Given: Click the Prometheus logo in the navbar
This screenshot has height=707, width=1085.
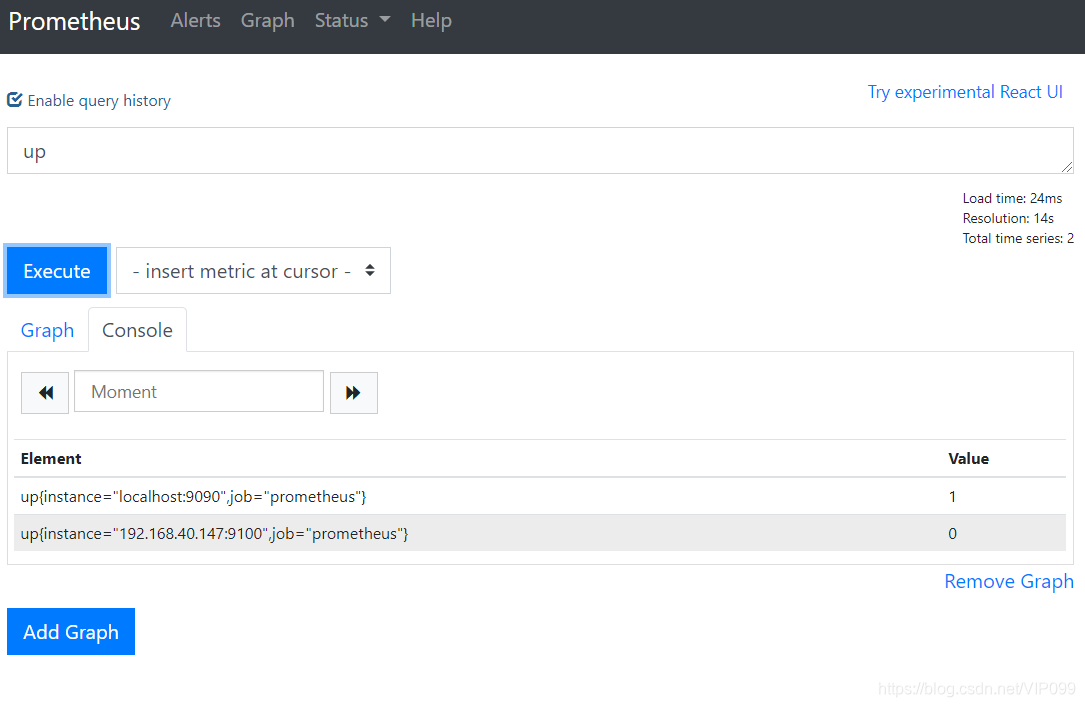Looking at the screenshot, I should pos(73,21).
